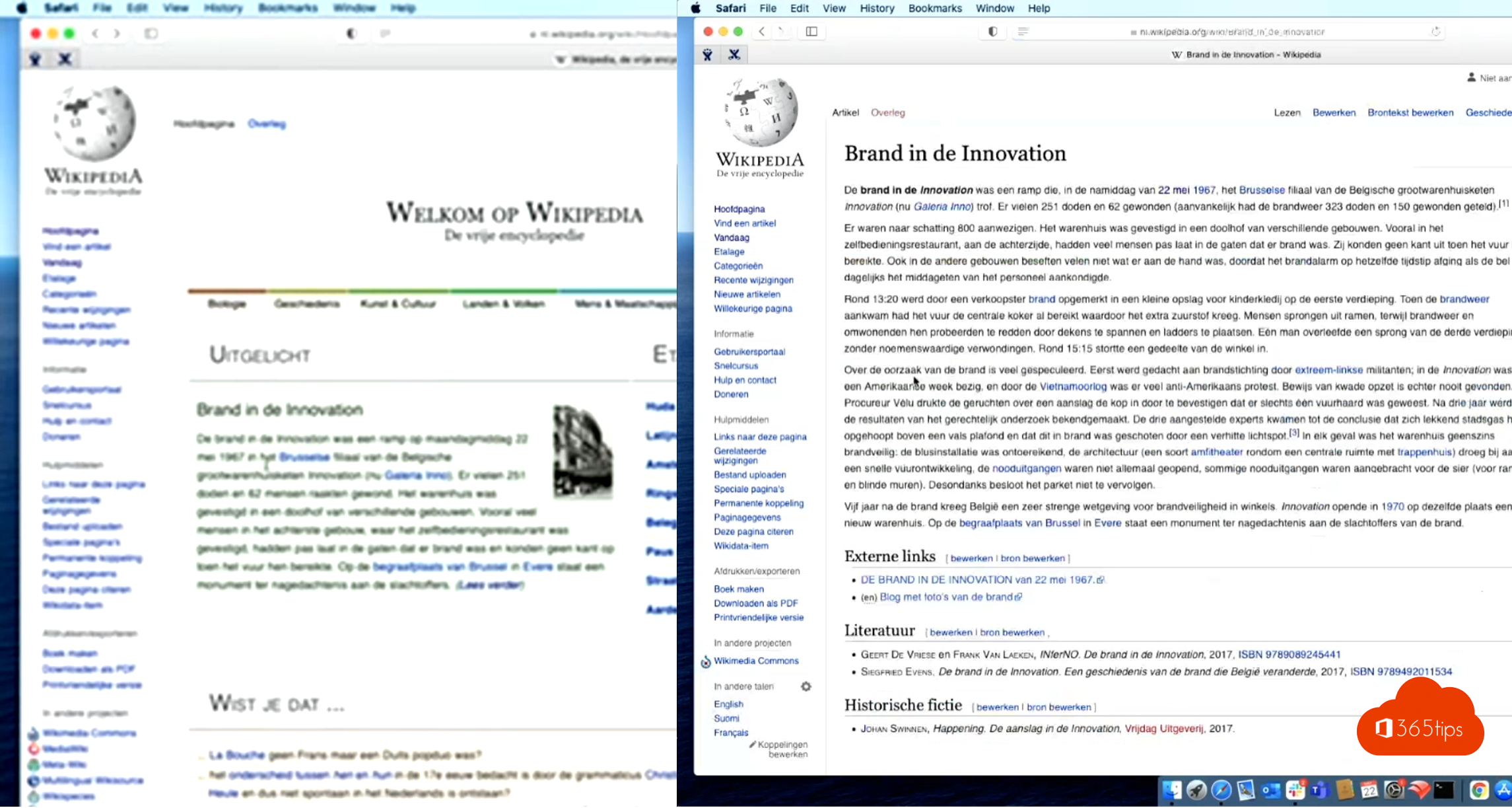Open the language settings gear icon
Screen dimensions: 1512x808
[806, 686]
